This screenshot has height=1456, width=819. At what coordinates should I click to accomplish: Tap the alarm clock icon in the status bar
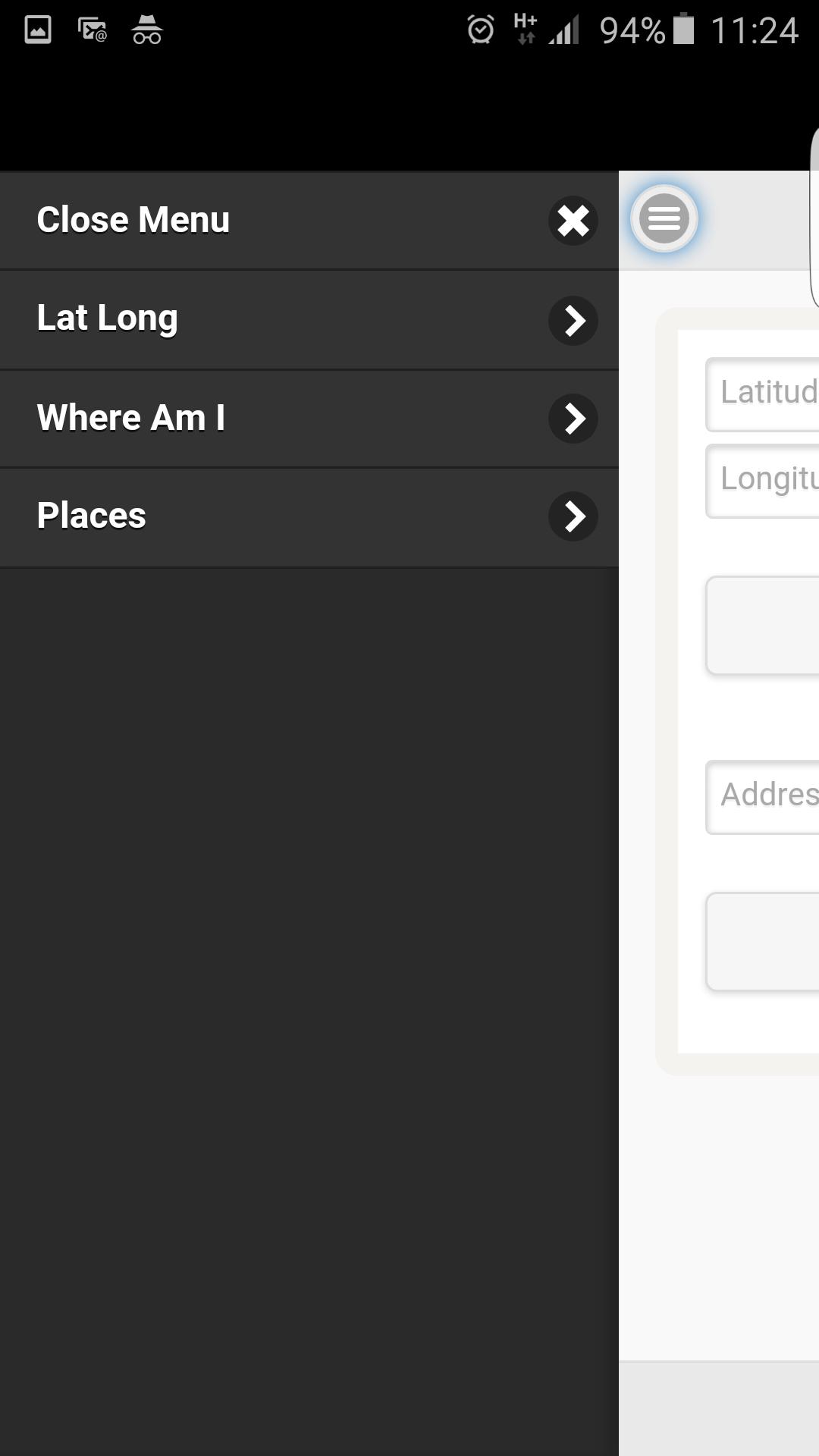[479, 29]
